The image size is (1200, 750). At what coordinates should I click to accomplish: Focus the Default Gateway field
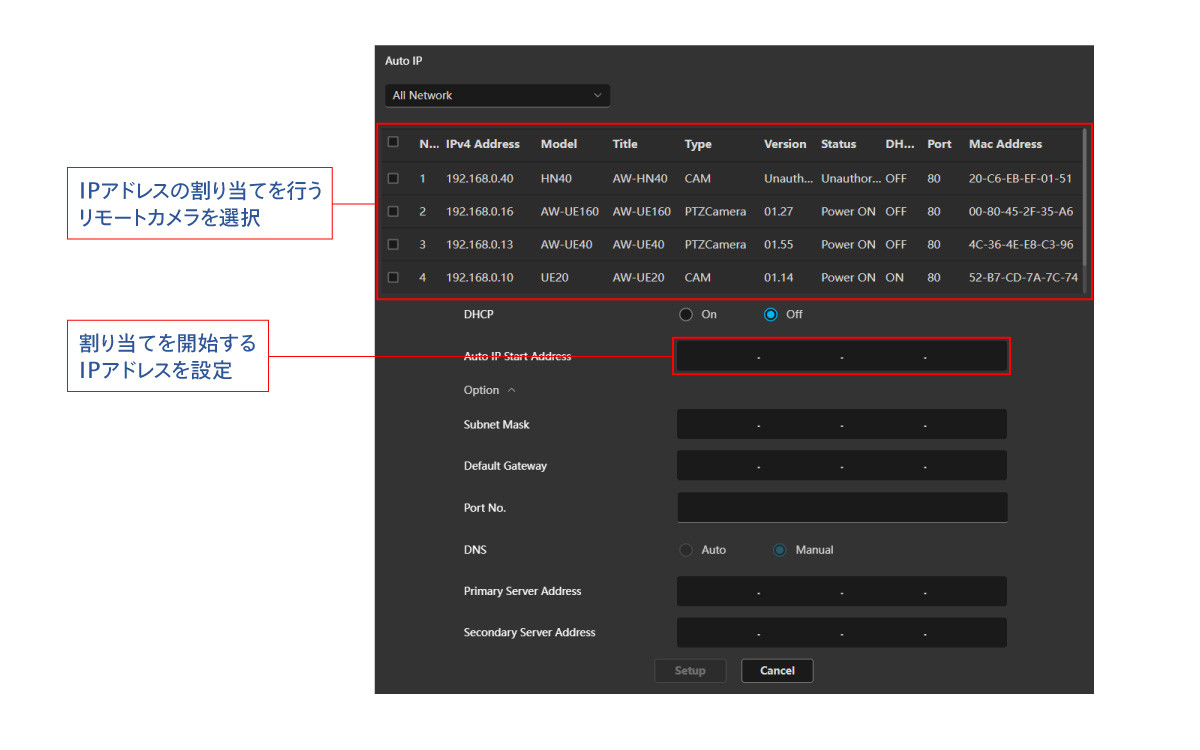pos(841,466)
